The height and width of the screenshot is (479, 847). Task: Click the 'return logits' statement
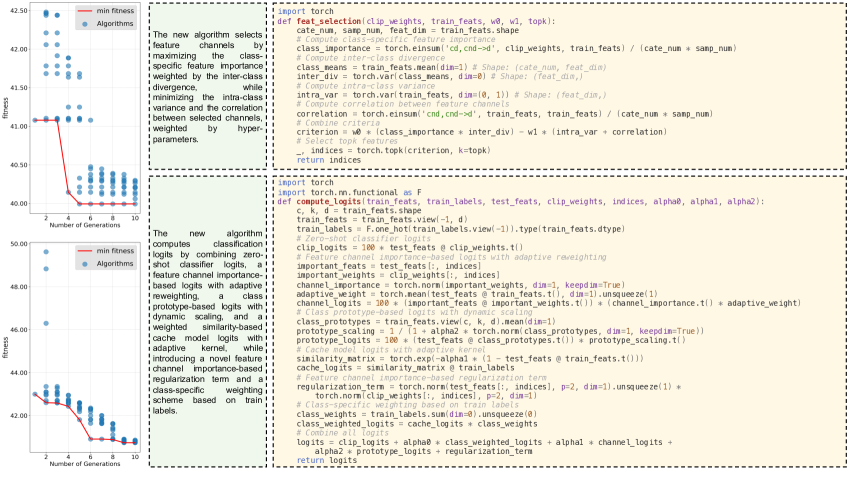click(x=326, y=460)
